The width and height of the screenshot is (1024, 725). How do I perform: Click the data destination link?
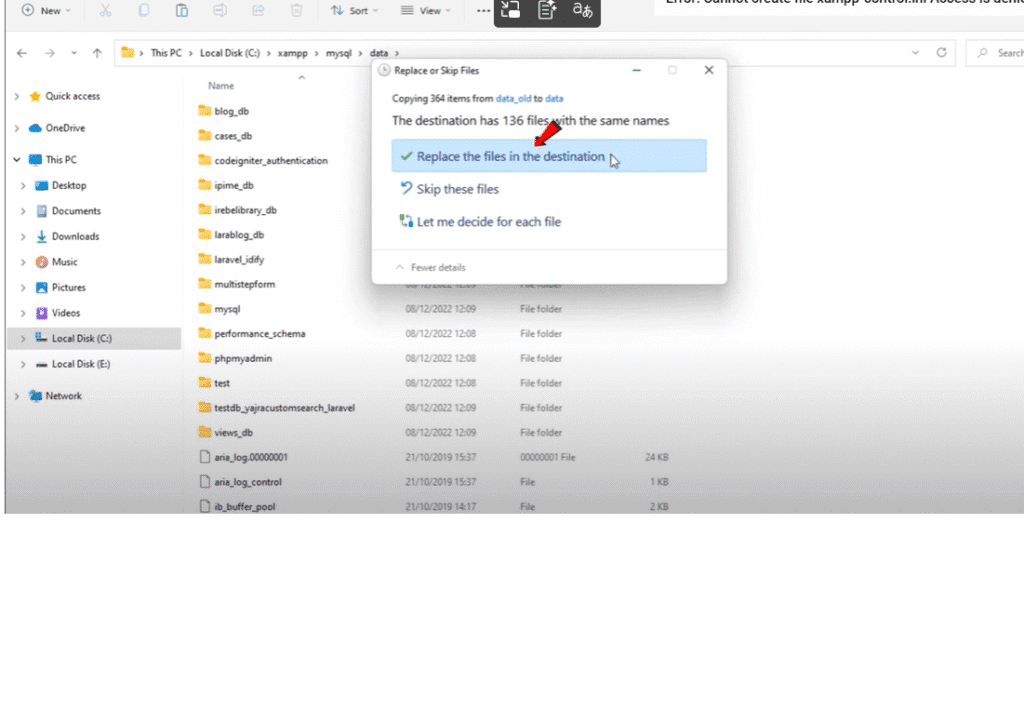click(x=554, y=99)
